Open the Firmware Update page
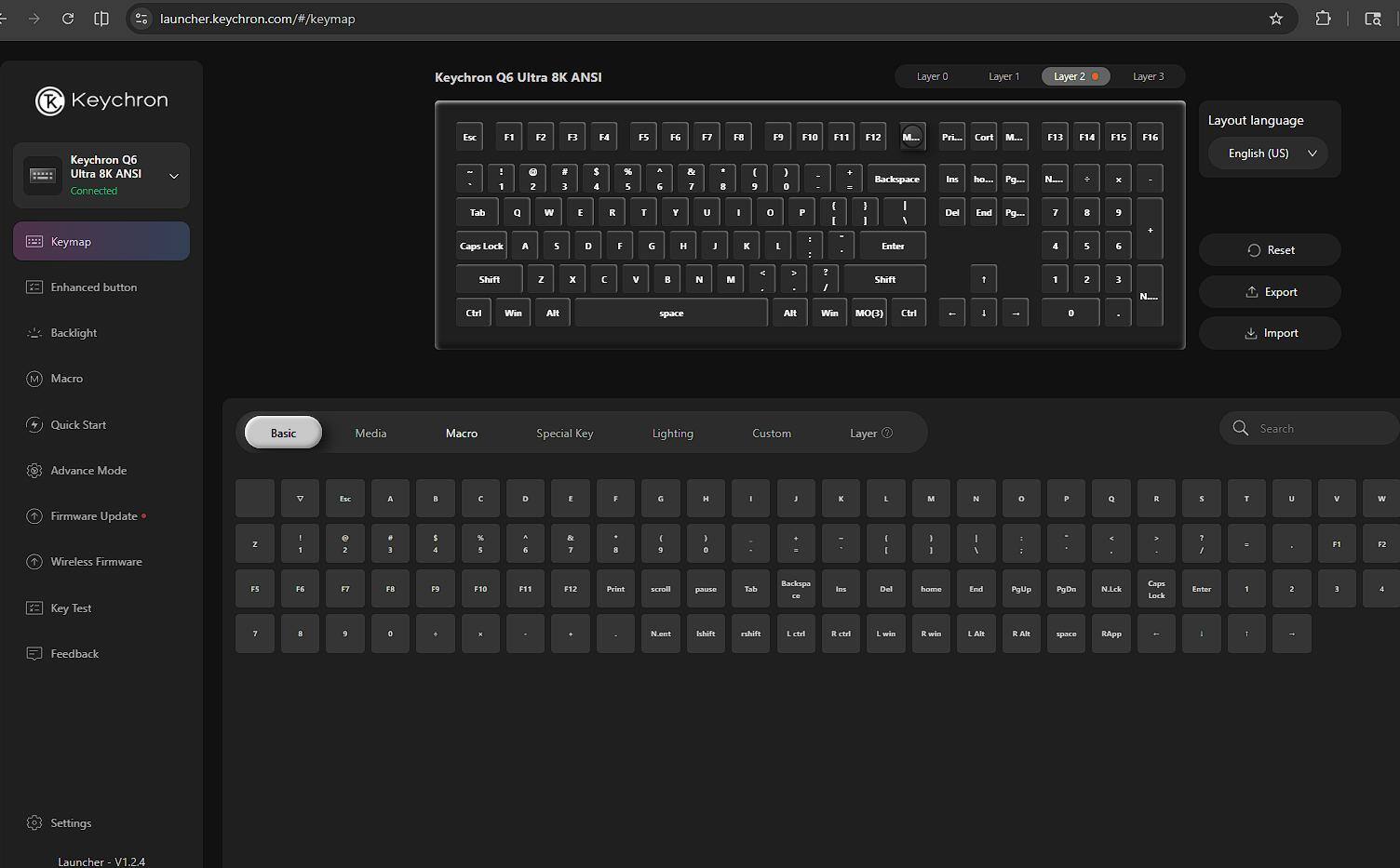This screenshot has width=1400, height=868. coord(93,516)
